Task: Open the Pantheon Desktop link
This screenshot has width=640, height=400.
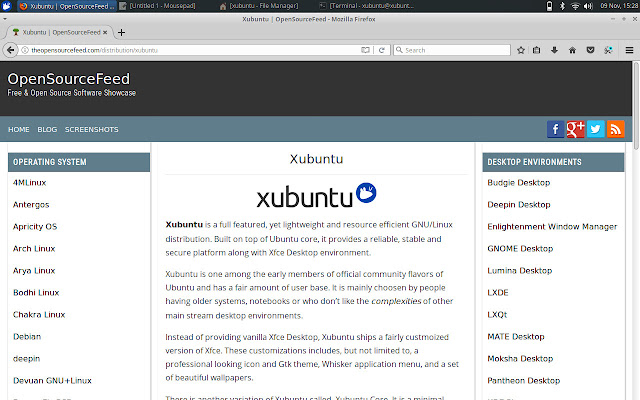Action: (524, 381)
